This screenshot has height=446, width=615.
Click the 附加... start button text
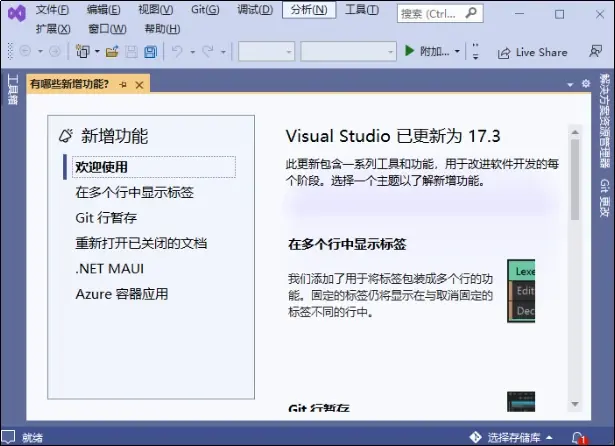click(435, 51)
